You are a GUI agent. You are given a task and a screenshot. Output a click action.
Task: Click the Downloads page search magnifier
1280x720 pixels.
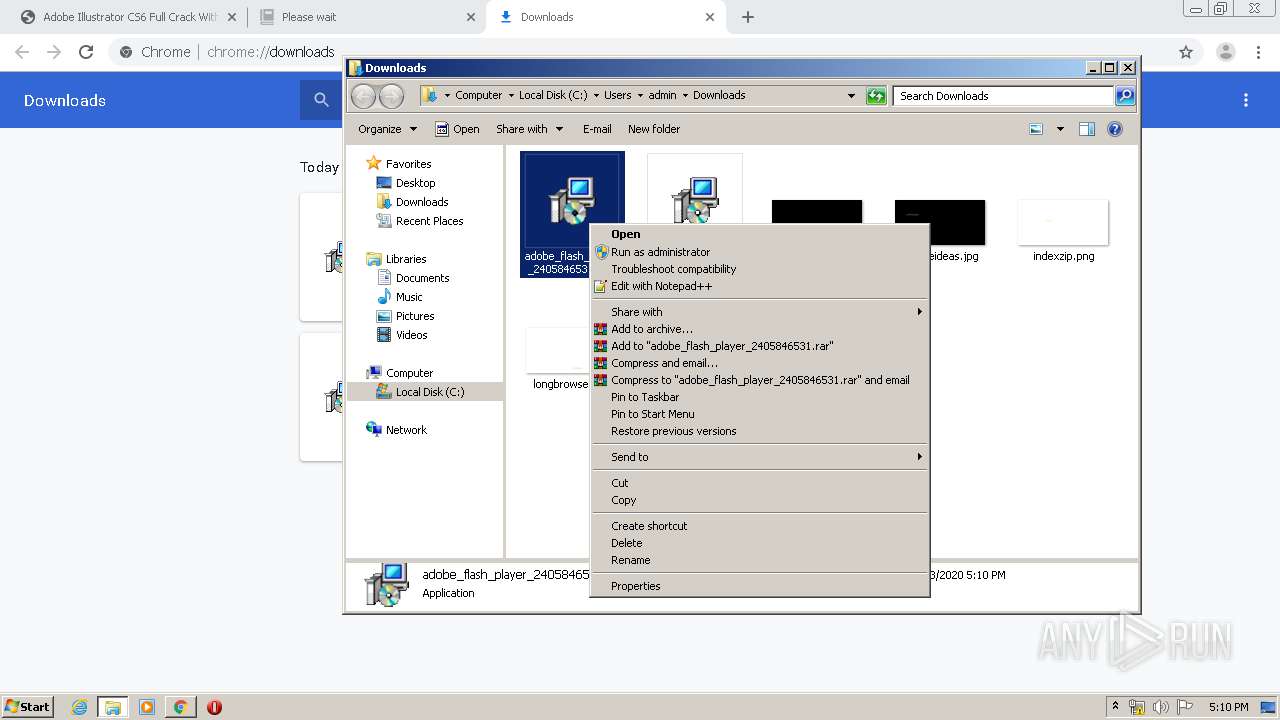(x=321, y=100)
